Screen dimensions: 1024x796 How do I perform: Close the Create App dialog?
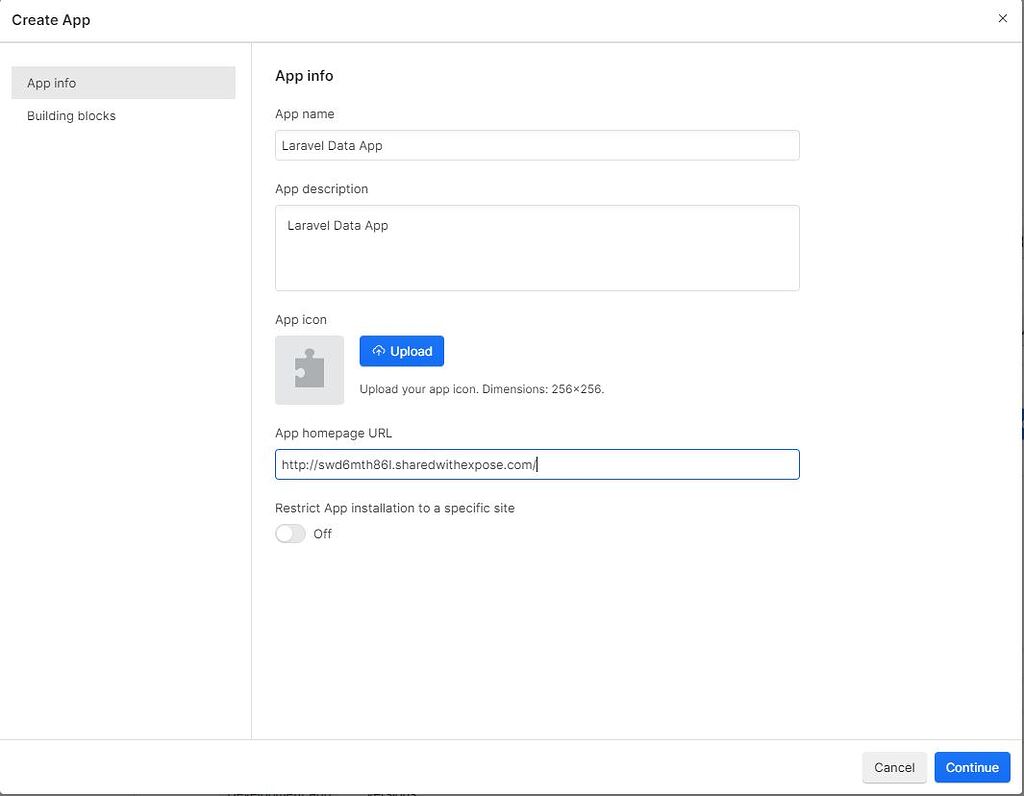[x=1003, y=18]
